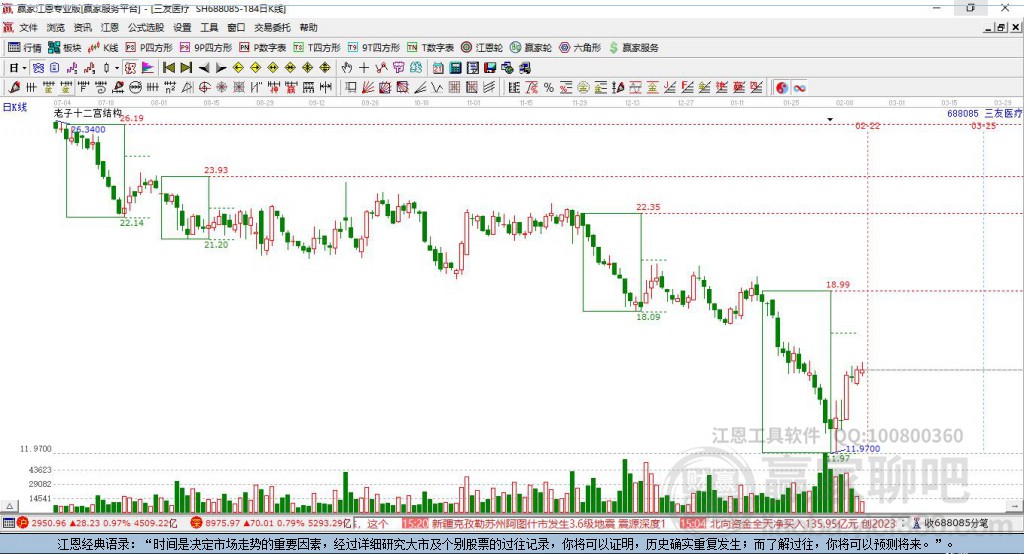This screenshot has width=1024, height=554.
Task: Switch to K线 chart view
Action: tap(103, 48)
